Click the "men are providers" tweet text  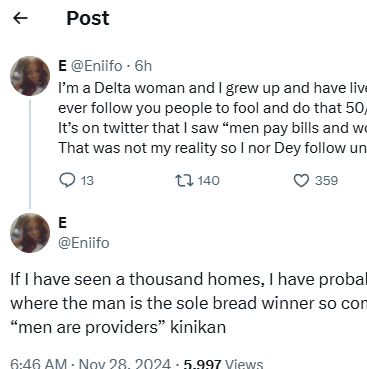189,303
